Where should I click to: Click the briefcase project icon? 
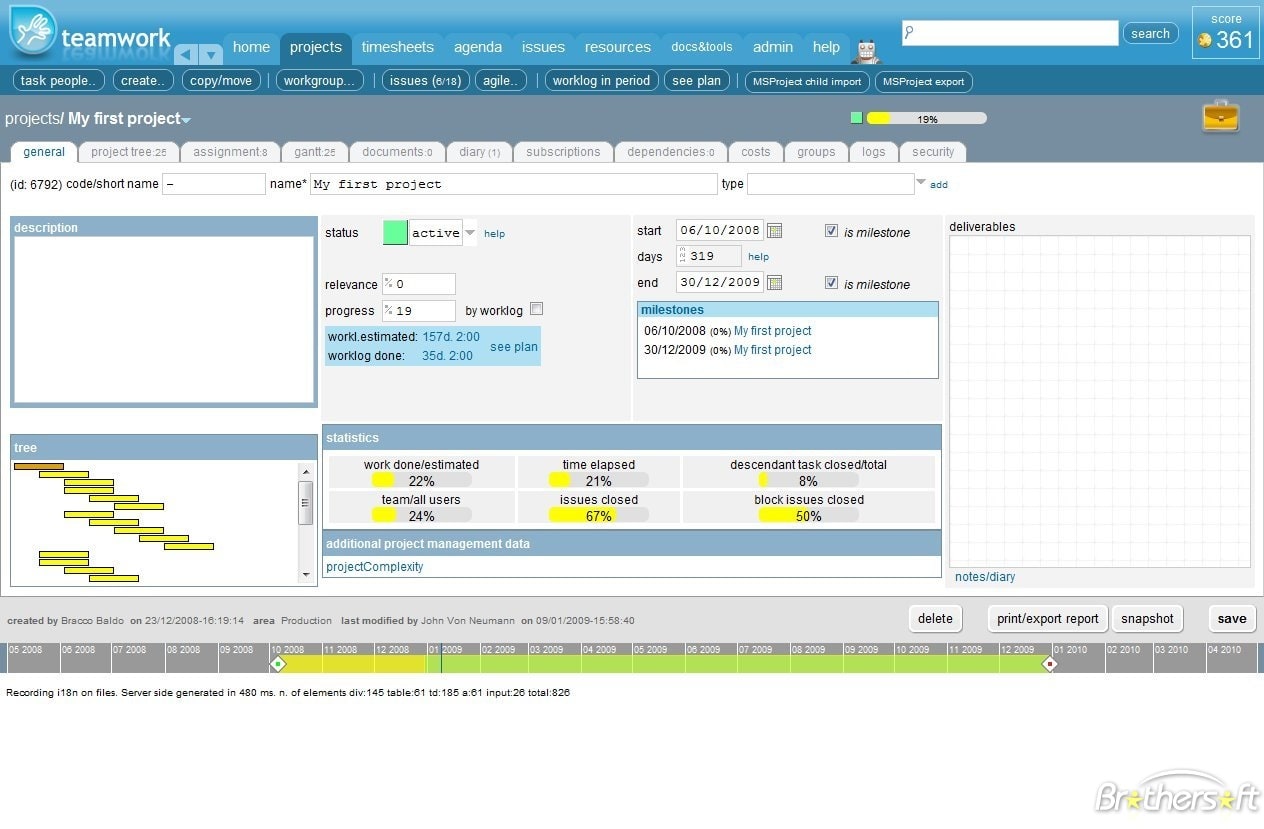click(1221, 117)
